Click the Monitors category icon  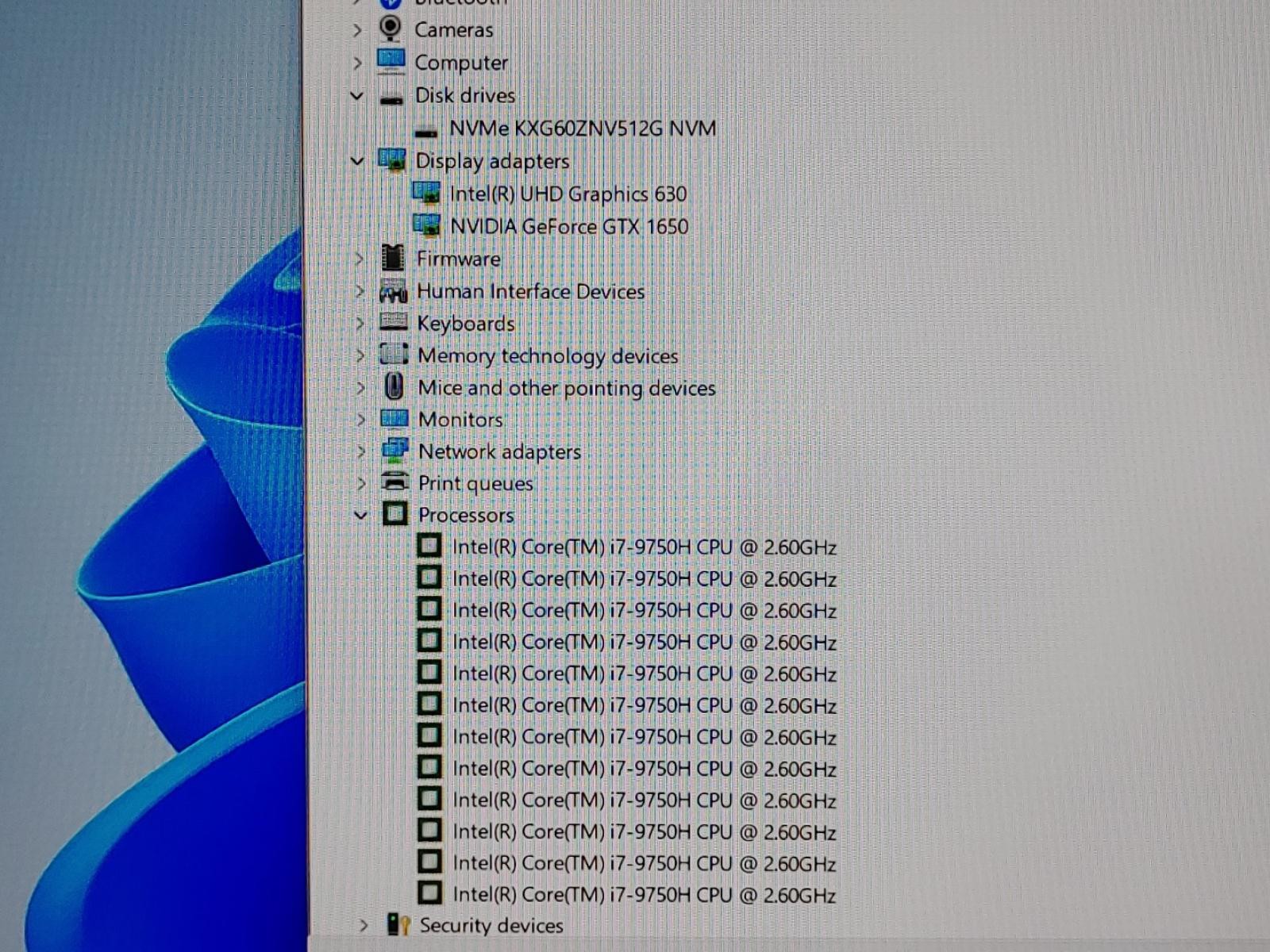(394, 418)
